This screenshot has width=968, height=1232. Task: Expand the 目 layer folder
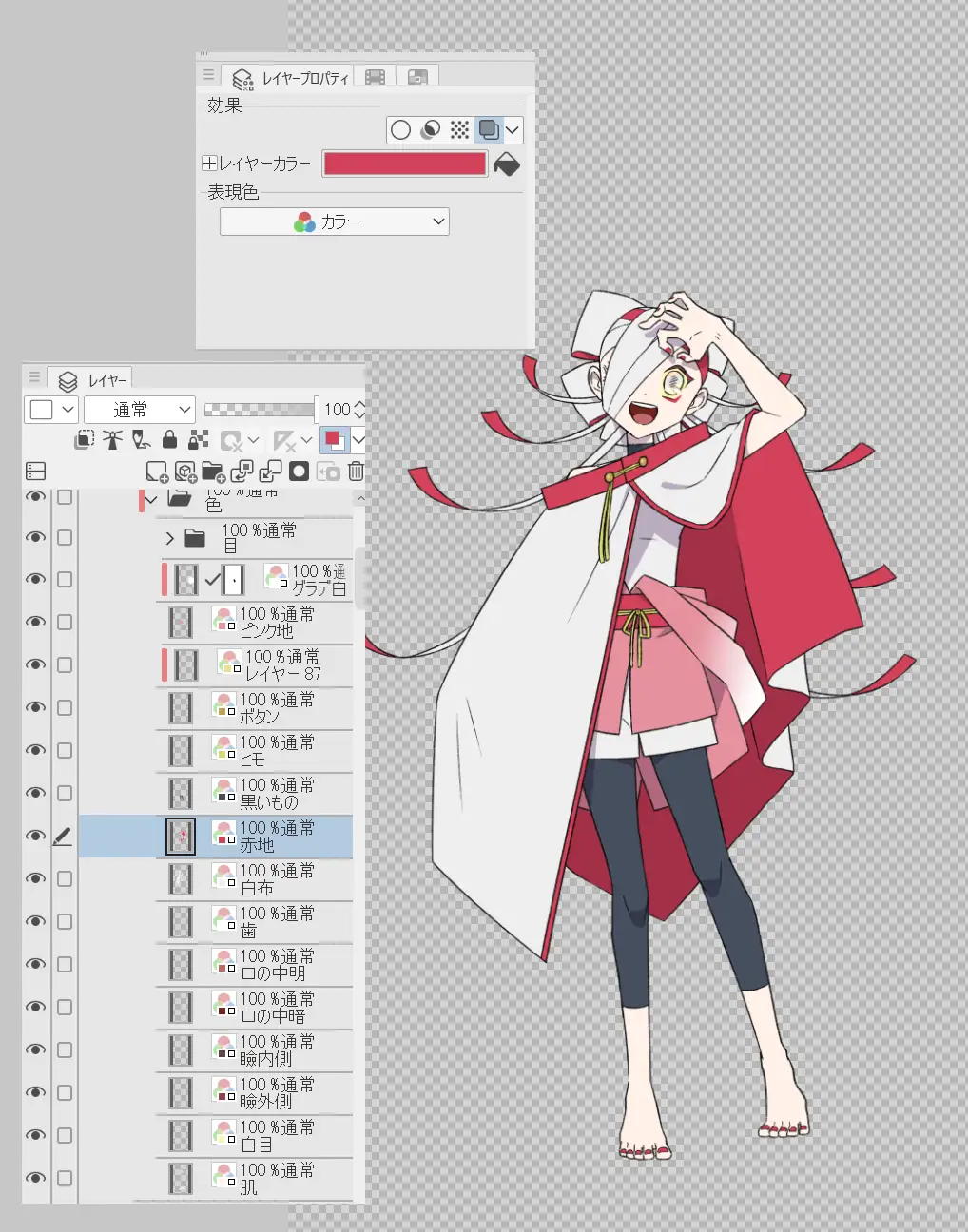pos(170,538)
